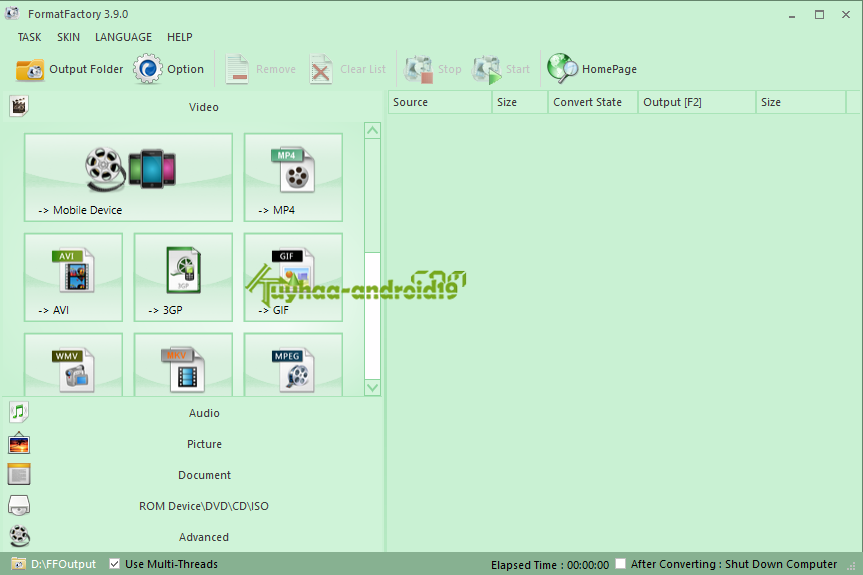
Task: Open the TASK menu
Action: click(29, 37)
